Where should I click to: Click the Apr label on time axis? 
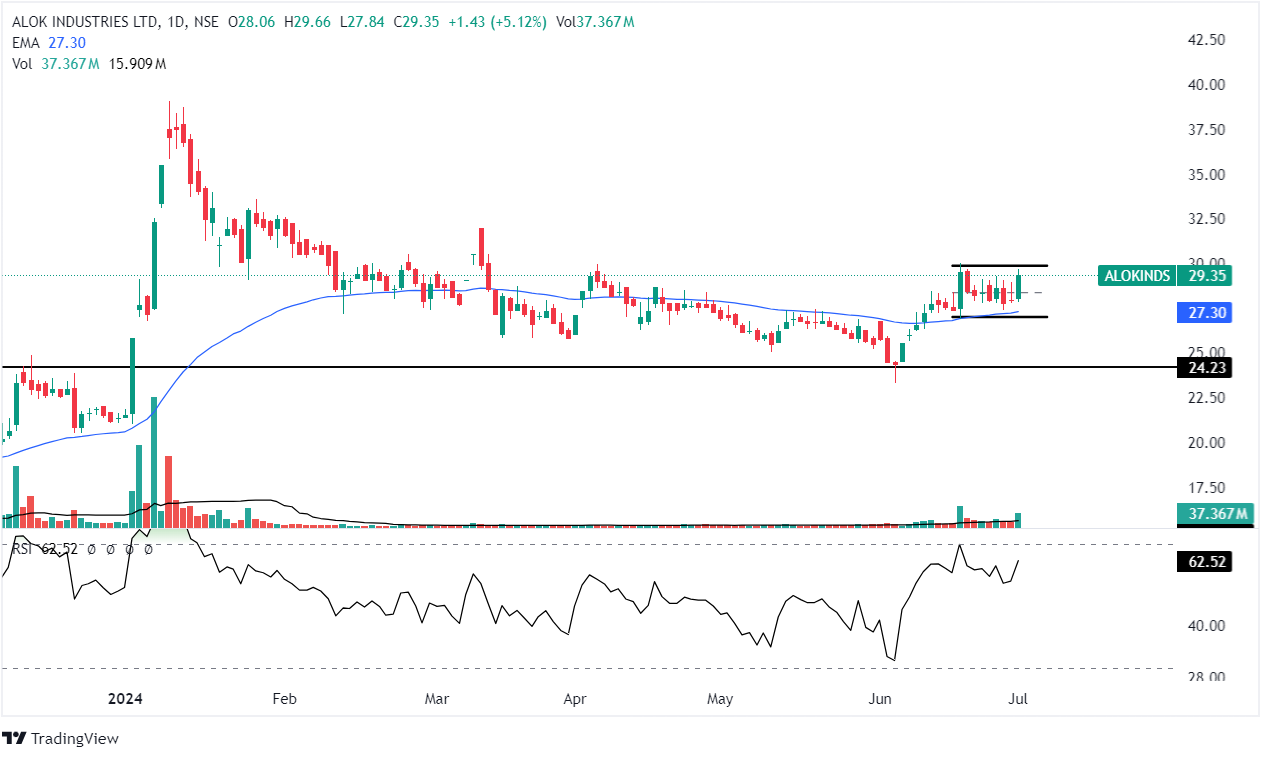[574, 698]
